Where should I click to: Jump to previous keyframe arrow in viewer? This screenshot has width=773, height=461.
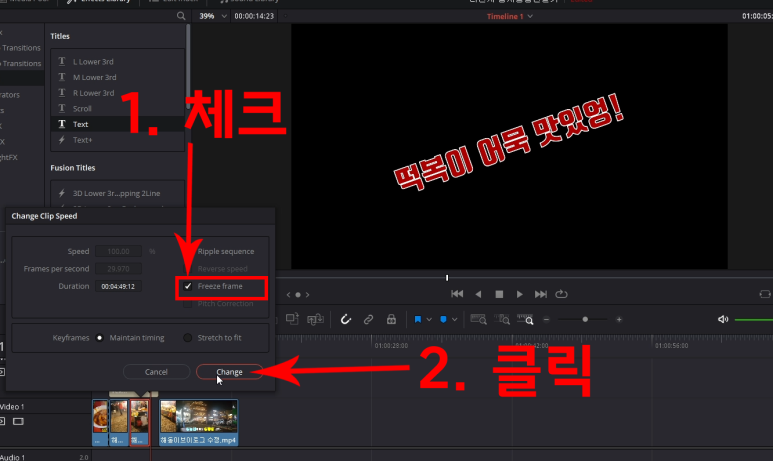tap(288, 295)
